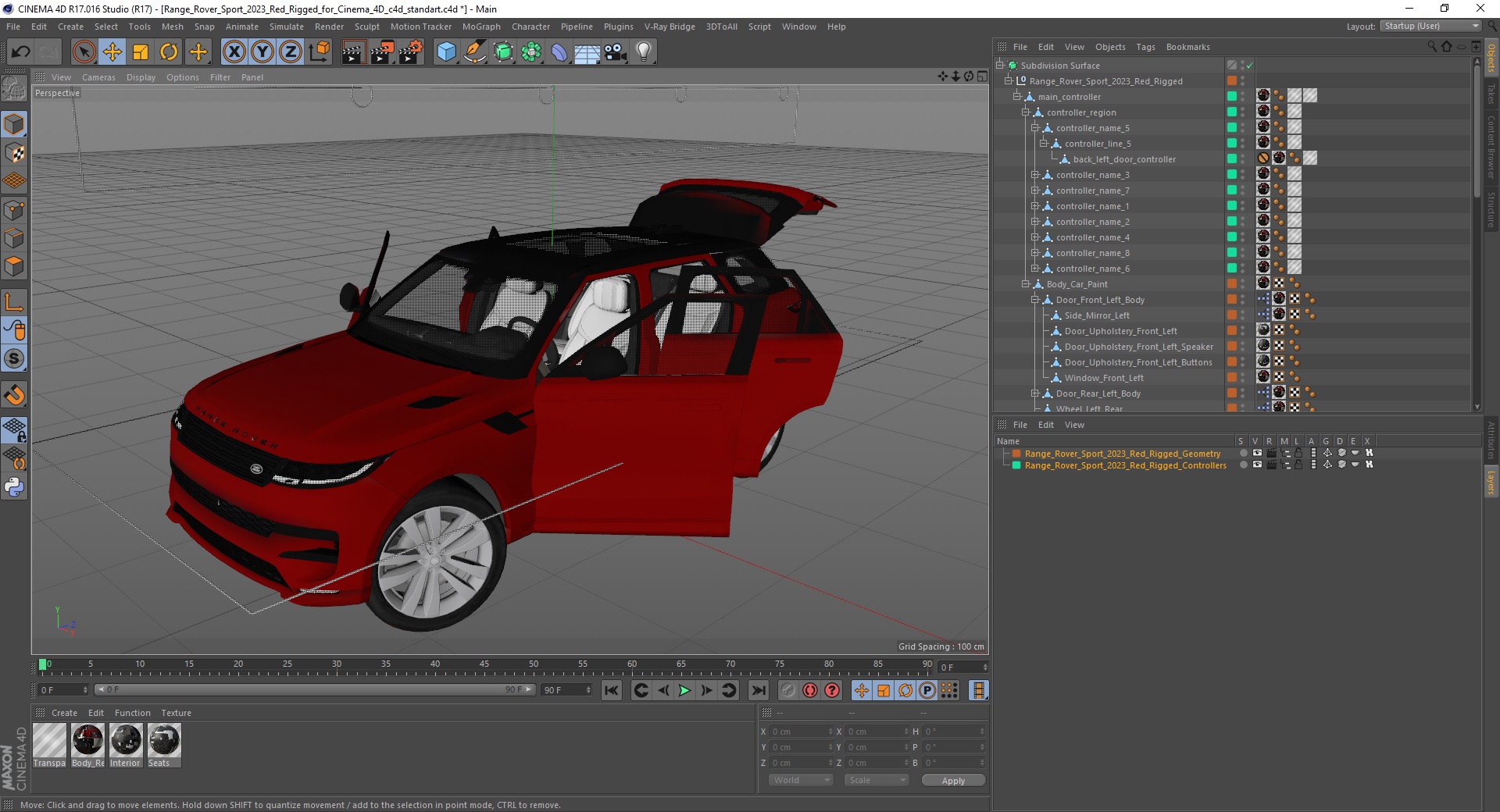The width and height of the screenshot is (1500, 812).
Task: Add a floor environment object
Action: coord(587,52)
